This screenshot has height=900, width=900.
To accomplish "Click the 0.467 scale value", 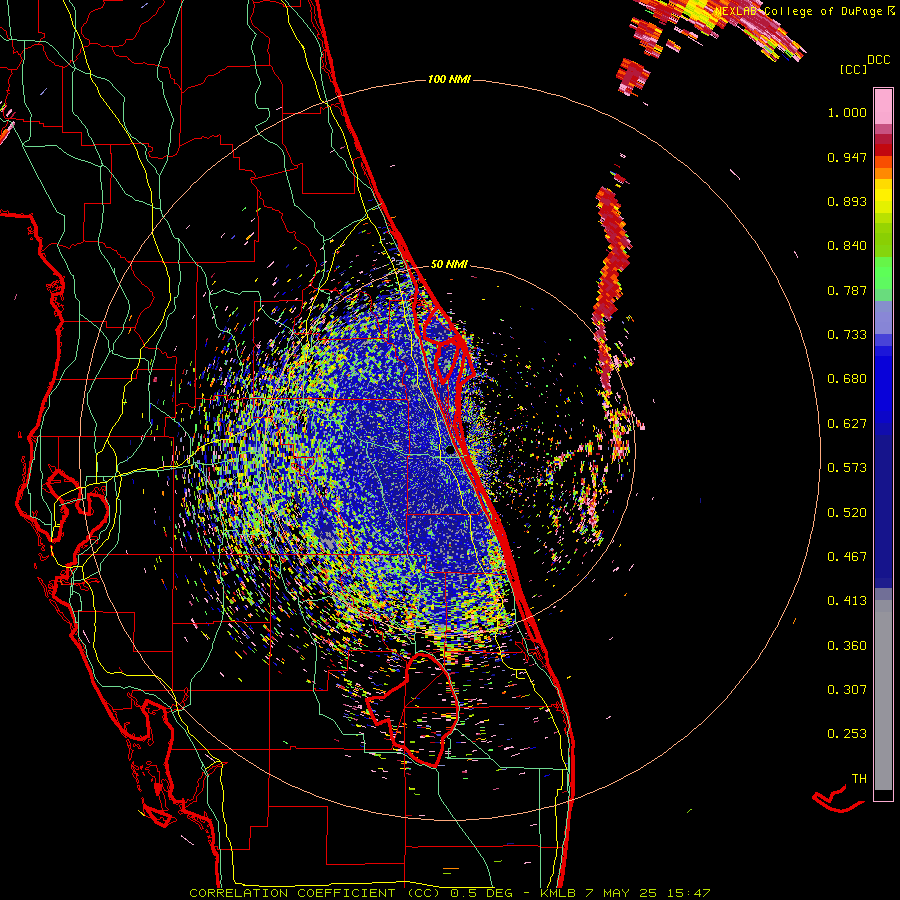I will point(847,557).
